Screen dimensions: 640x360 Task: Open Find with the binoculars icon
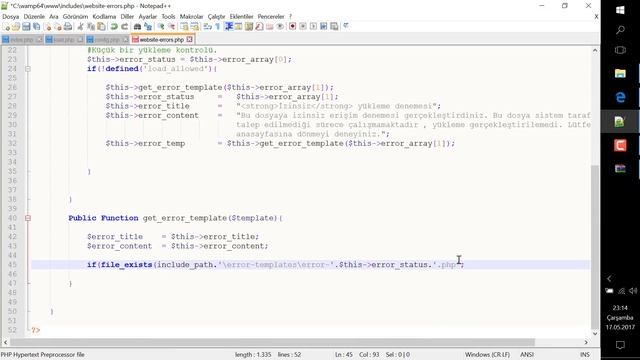click(138, 27)
